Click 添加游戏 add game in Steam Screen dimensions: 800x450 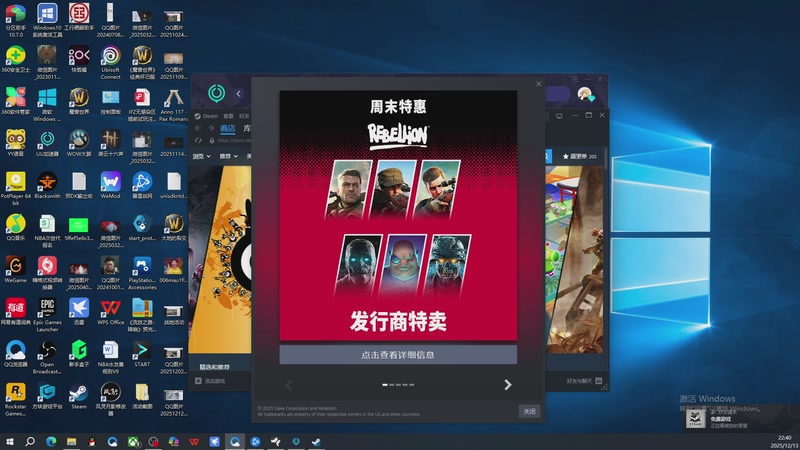[x=210, y=381]
